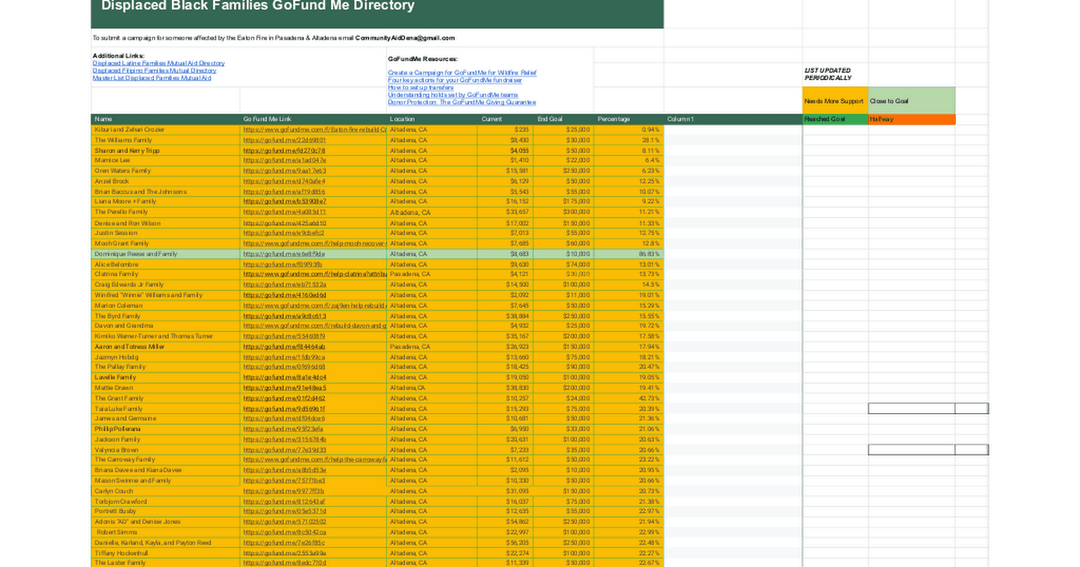Open How to set up transfers link
1080x567 pixels.
coord(420,87)
